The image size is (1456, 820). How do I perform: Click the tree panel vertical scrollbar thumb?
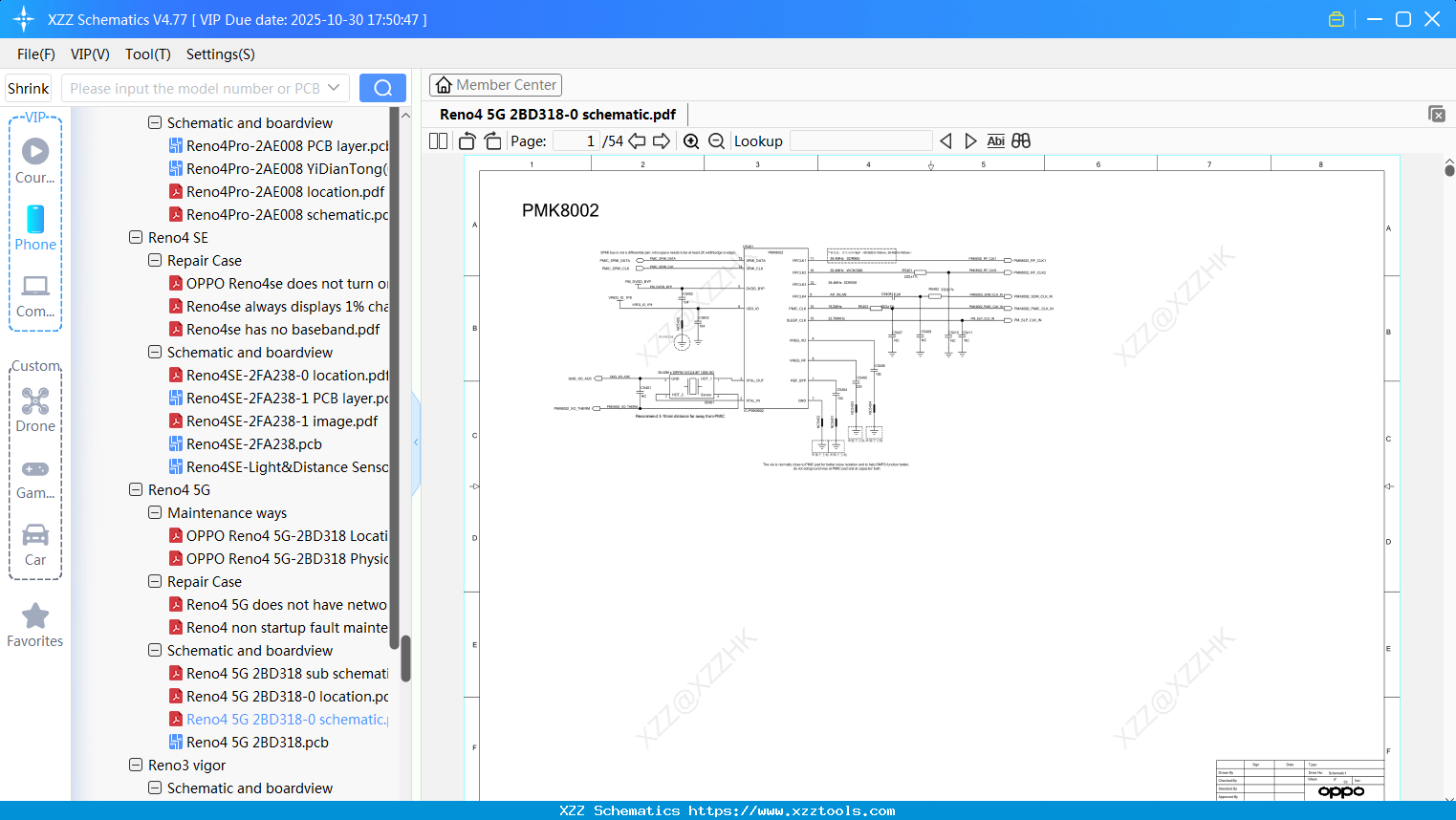(405, 658)
